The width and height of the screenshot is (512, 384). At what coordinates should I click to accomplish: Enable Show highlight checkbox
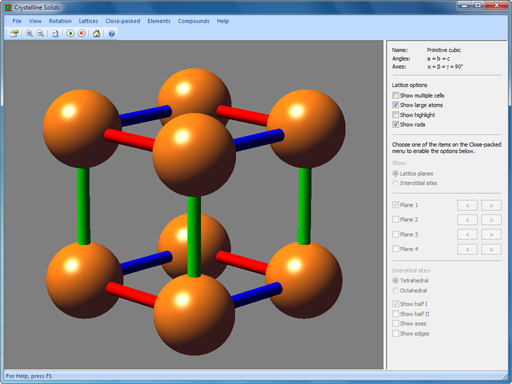pos(395,115)
